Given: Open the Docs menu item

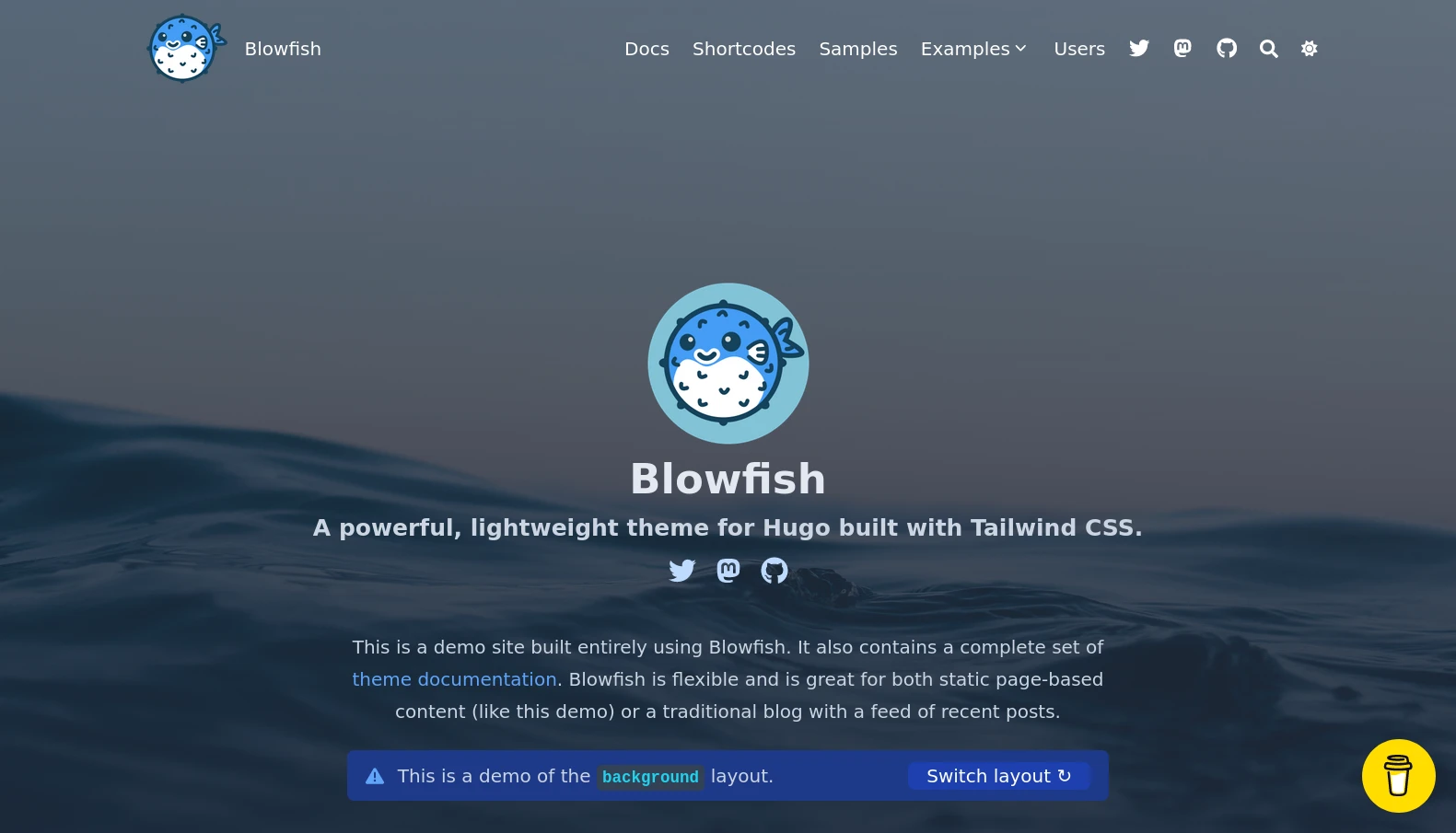Looking at the screenshot, I should tap(646, 49).
